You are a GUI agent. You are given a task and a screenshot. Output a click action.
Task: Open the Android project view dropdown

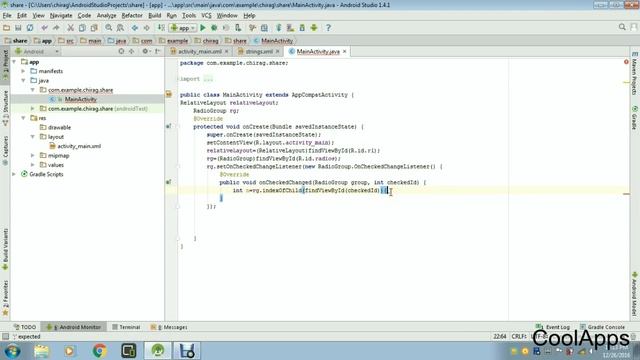pyautogui.click(x=37, y=51)
